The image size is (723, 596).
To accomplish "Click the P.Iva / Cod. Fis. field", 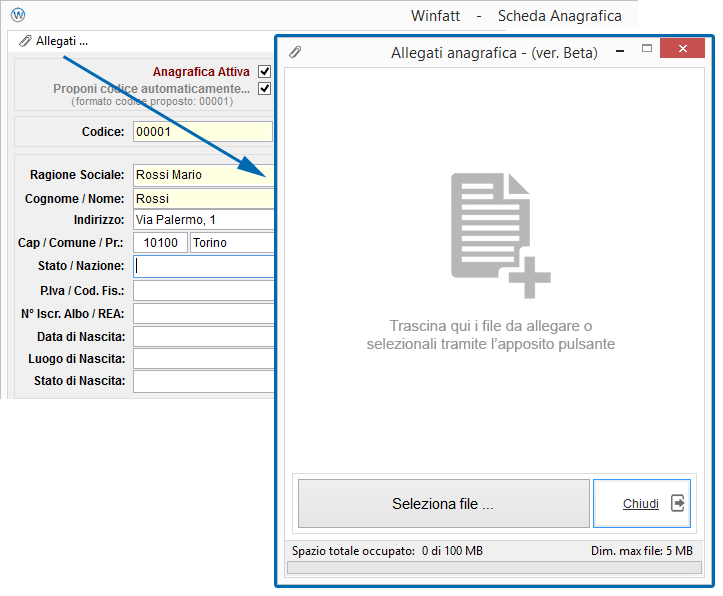I will pyautogui.click(x=203, y=291).
